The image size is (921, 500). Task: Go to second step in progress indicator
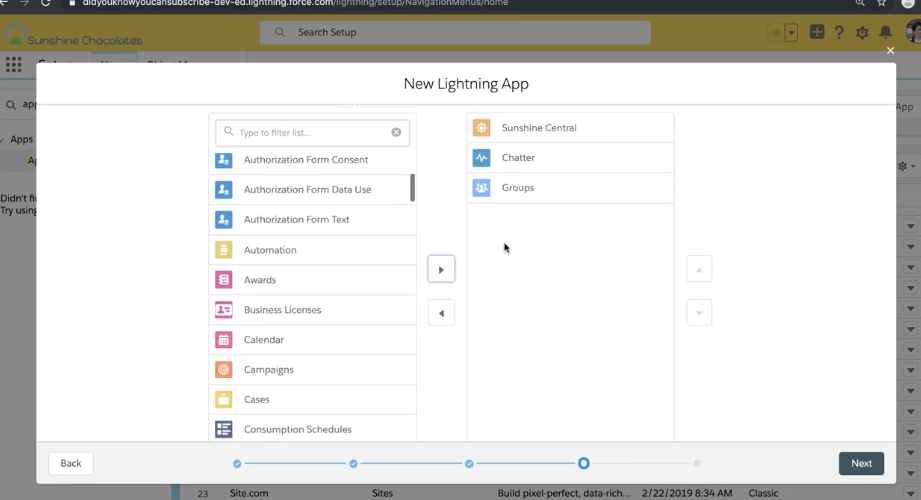point(353,464)
